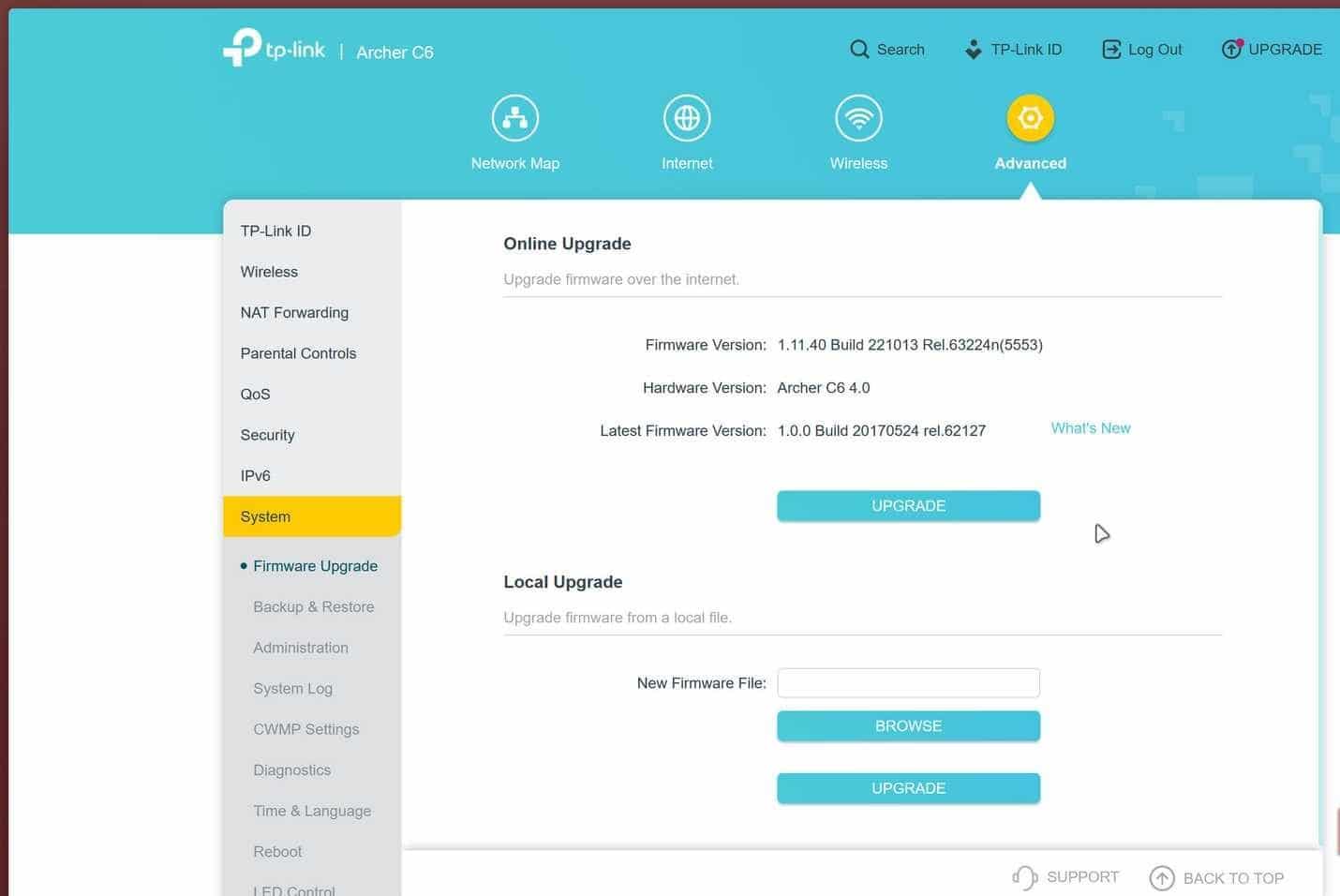This screenshot has width=1340, height=896.
Task: Click the New Firmware File field
Action: [908, 682]
